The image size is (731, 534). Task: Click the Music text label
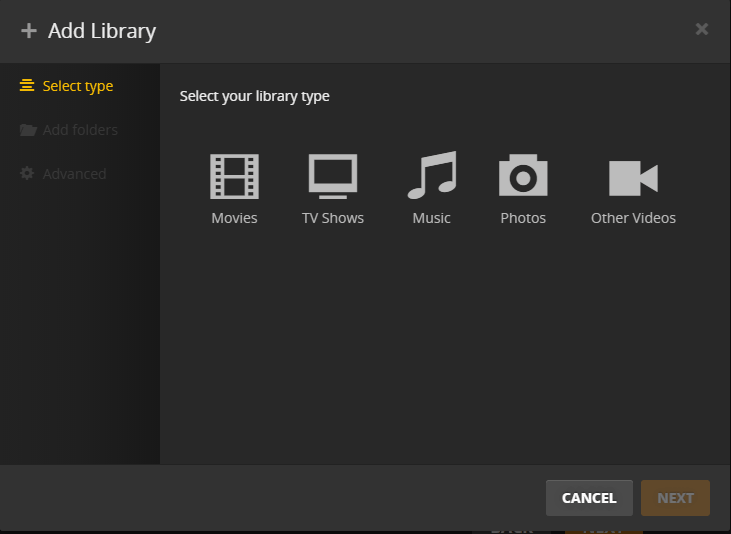point(431,218)
